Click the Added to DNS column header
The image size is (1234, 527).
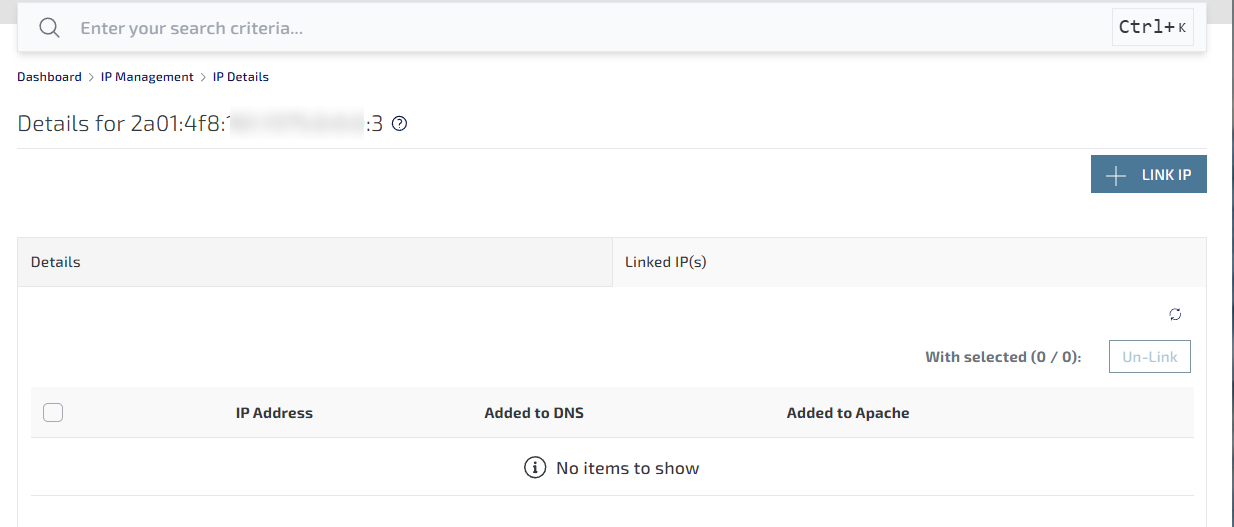[534, 413]
